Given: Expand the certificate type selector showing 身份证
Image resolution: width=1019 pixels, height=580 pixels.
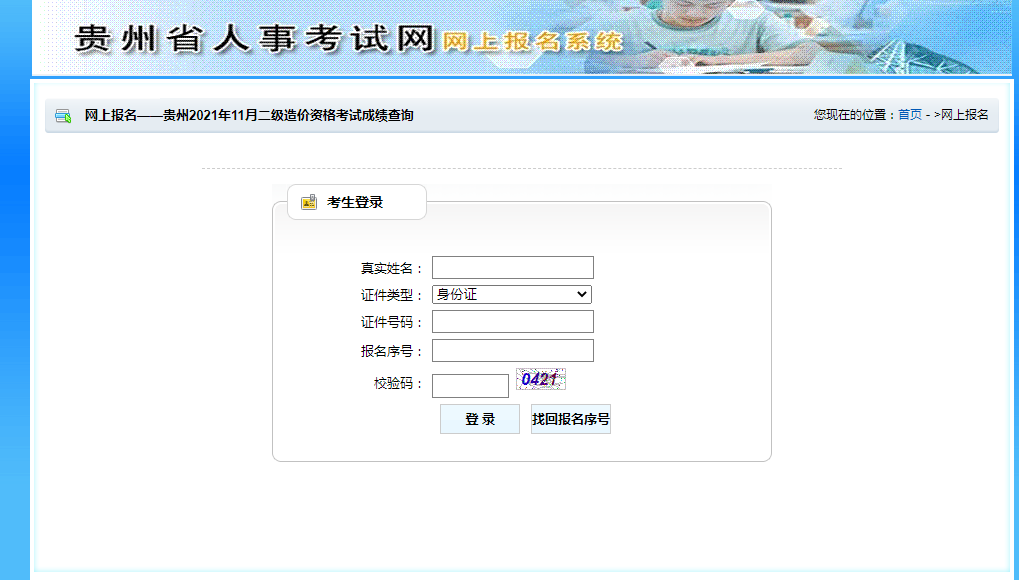Looking at the screenshot, I should click(511, 294).
